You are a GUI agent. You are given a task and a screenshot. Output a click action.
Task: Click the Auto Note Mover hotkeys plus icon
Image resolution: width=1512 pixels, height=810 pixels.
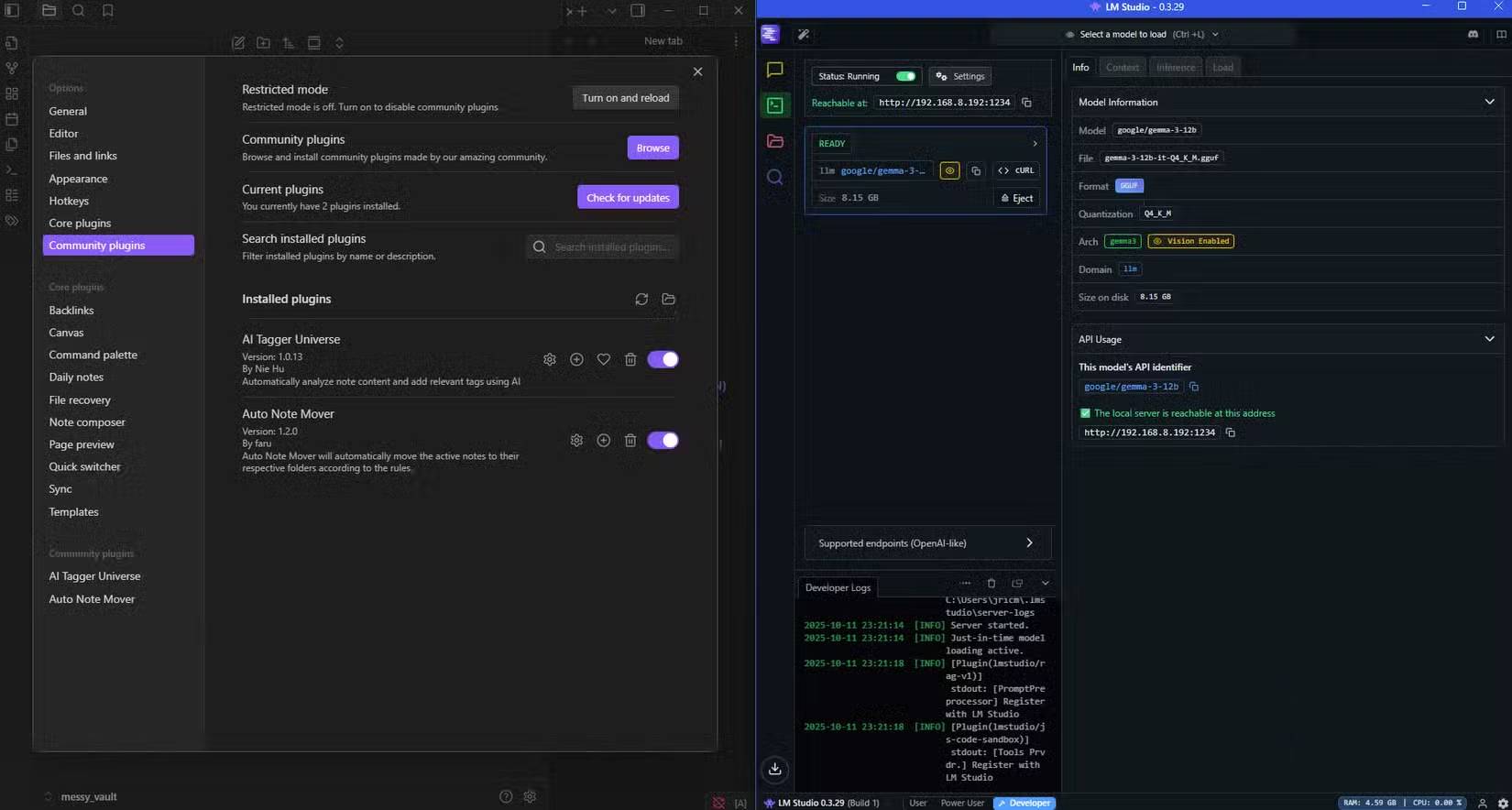tap(604, 440)
